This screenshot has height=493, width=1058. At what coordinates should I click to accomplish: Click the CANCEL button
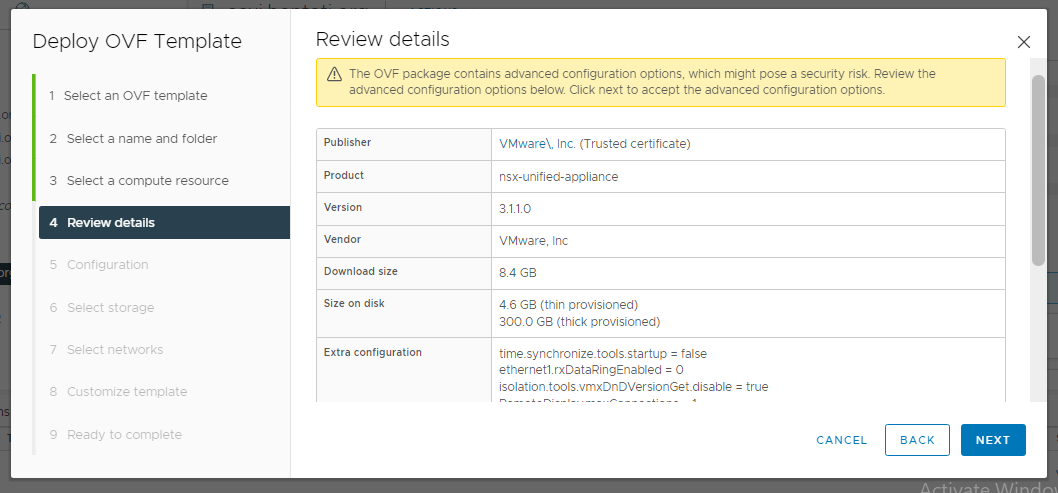(x=841, y=440)
